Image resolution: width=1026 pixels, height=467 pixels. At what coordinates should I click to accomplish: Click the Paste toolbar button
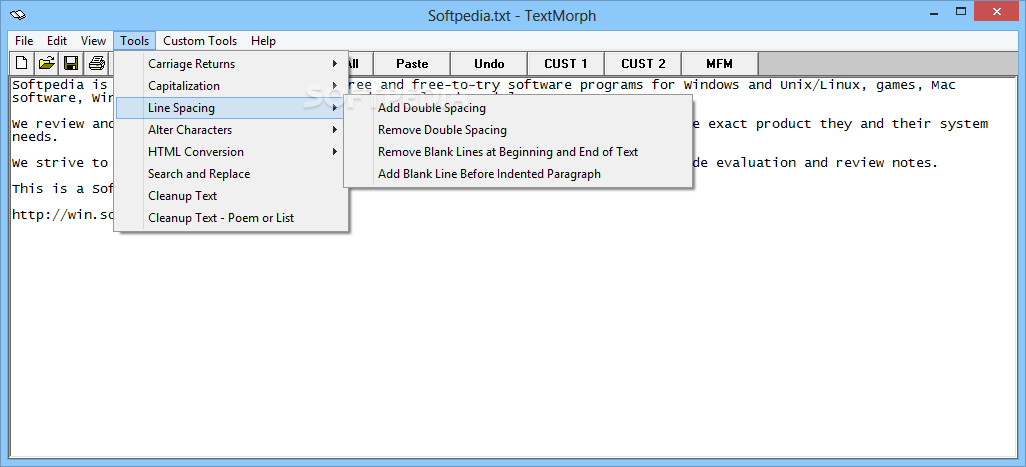[x=412, y=63]
